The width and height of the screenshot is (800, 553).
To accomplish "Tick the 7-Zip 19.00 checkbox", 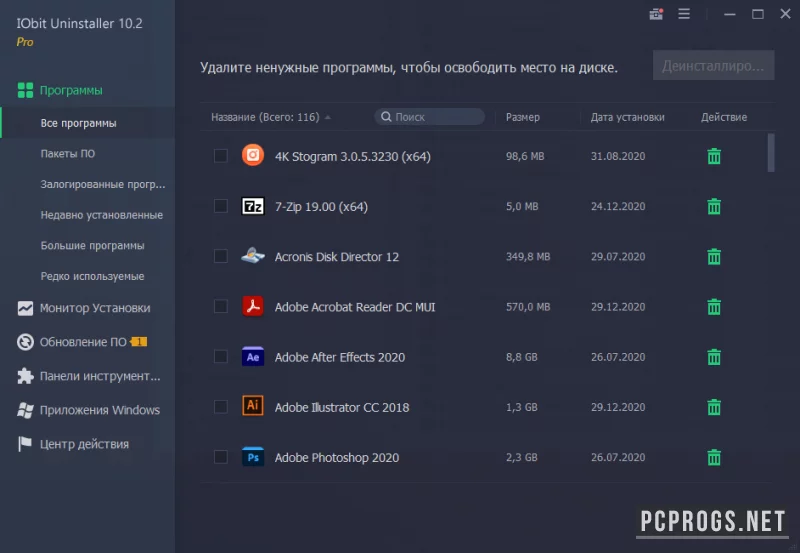I will click(220, 206).
